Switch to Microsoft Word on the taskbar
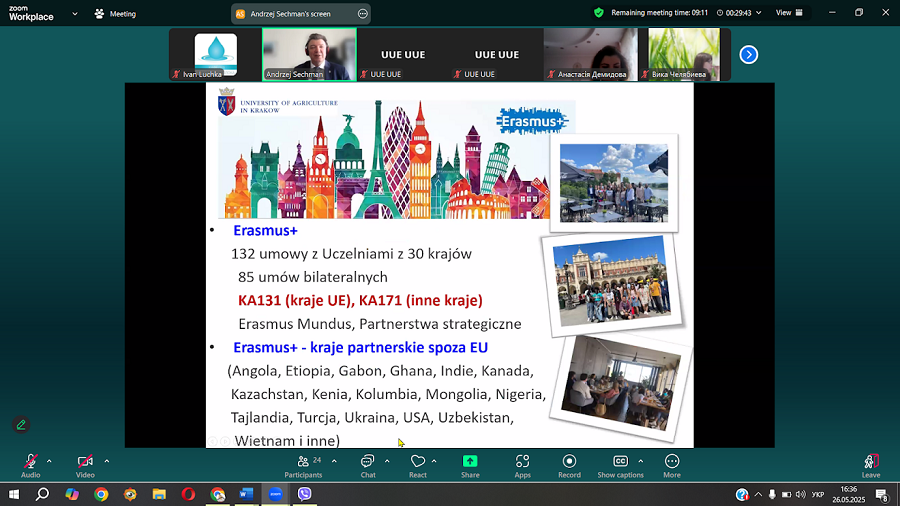This screenshot has width=900, height=506. tap(246, 494)
